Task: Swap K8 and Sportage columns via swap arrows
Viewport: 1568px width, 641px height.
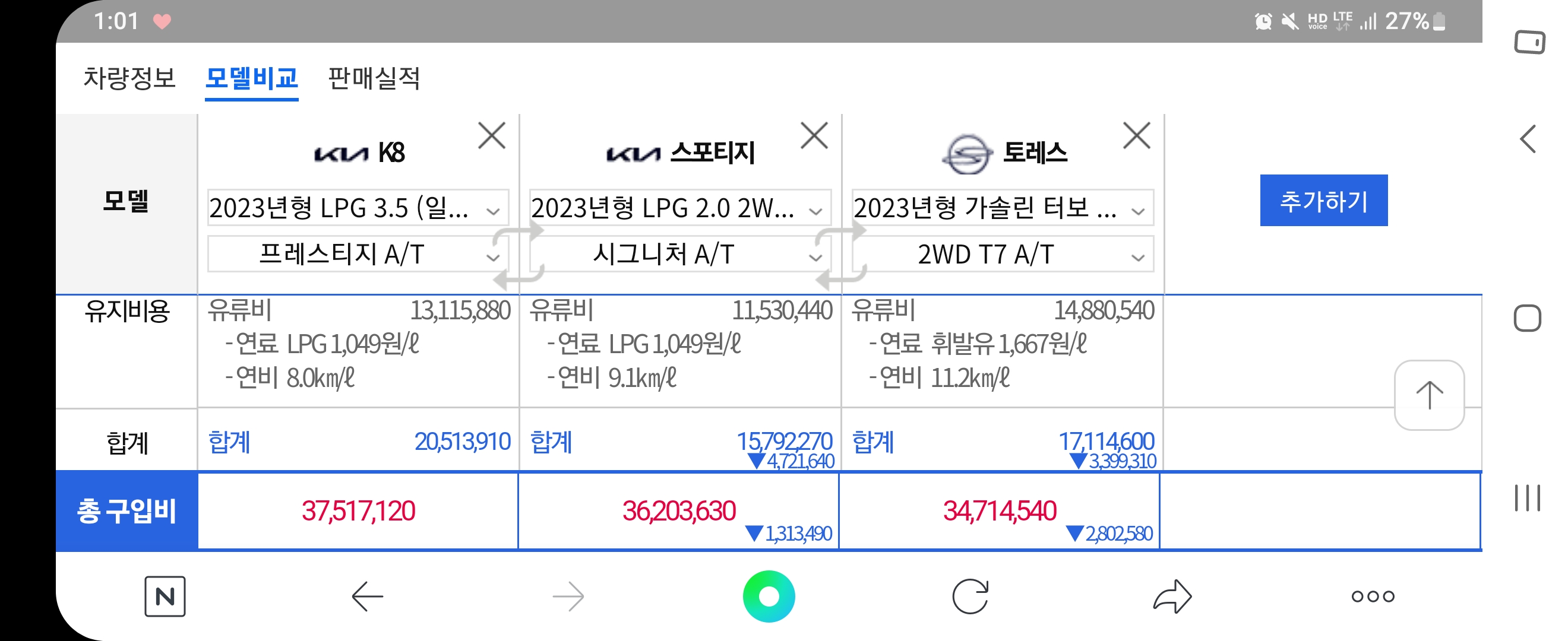Action: [x=519, y=255]
